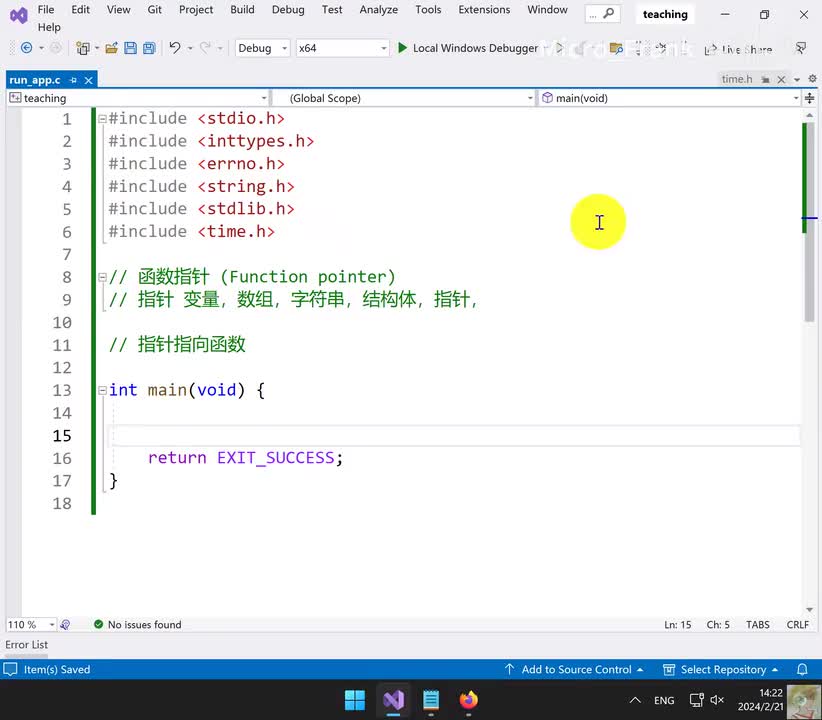Click the Find in Files folder-search icon

tap(616, 49)
